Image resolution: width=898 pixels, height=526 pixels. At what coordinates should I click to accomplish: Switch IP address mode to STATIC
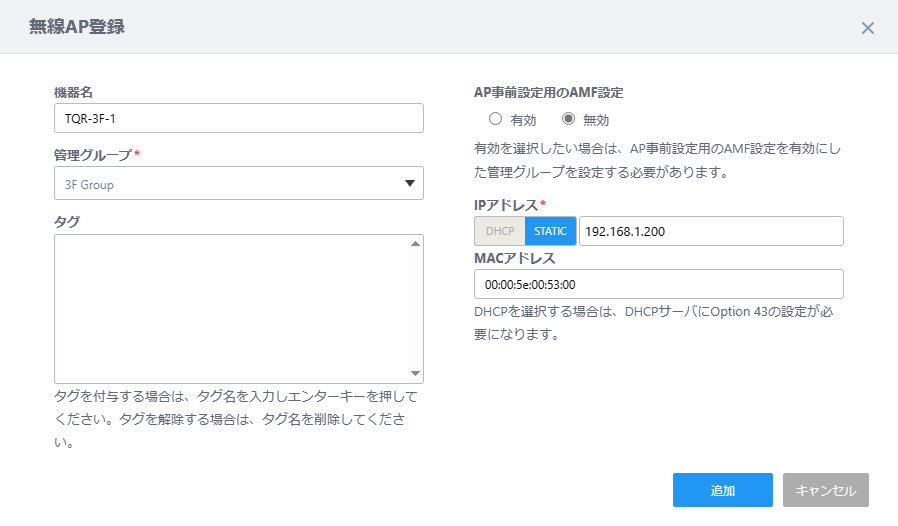coord(550,231)
